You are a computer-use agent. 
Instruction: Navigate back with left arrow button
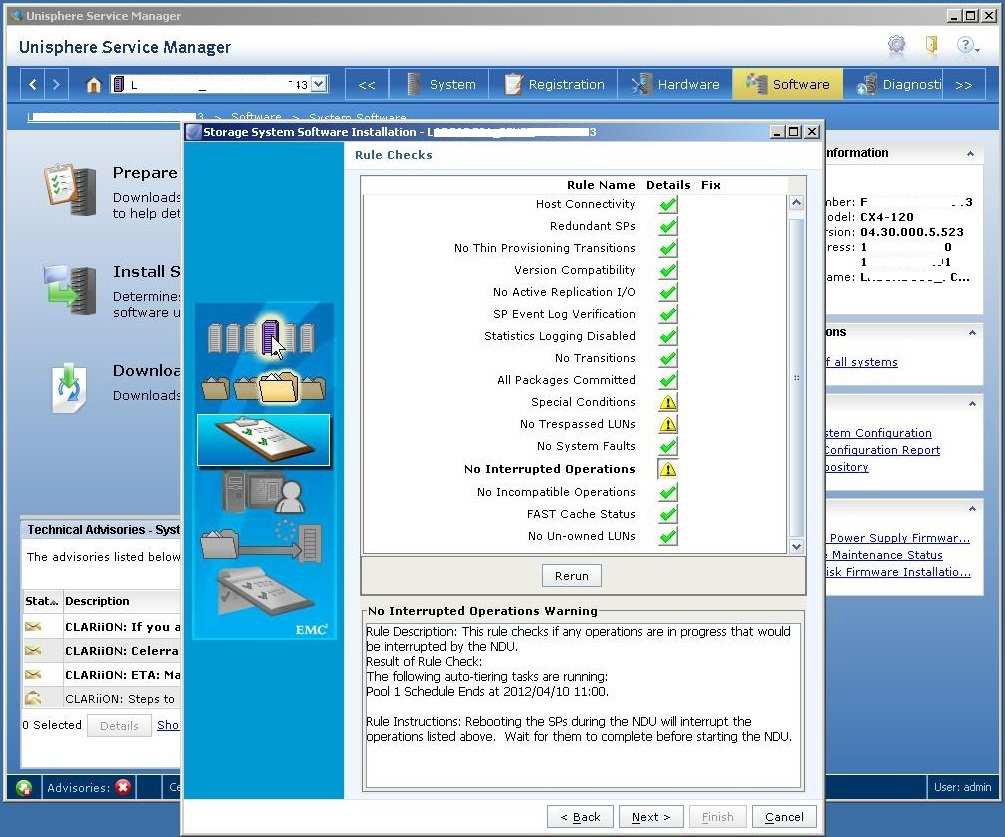click(x=33, y=85)
